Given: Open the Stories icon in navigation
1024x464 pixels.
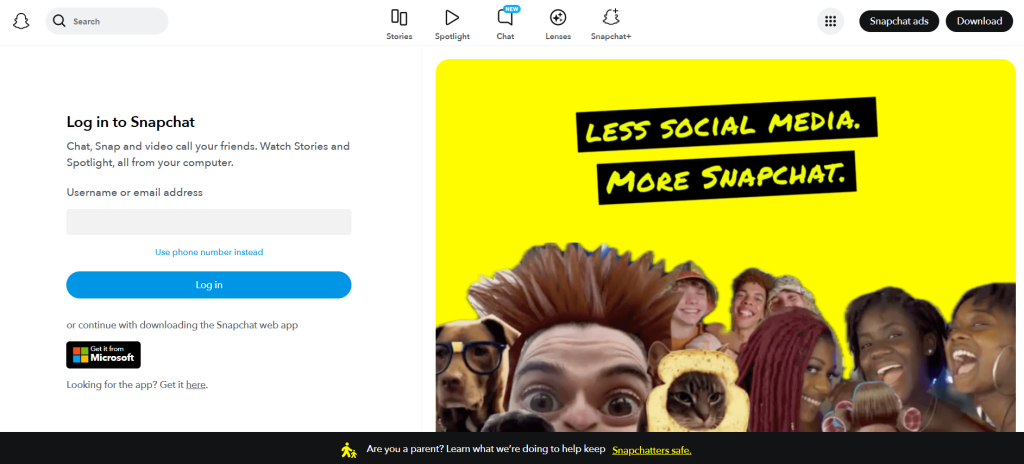Looking at the screenshot, I should click(x=399, y=18).
